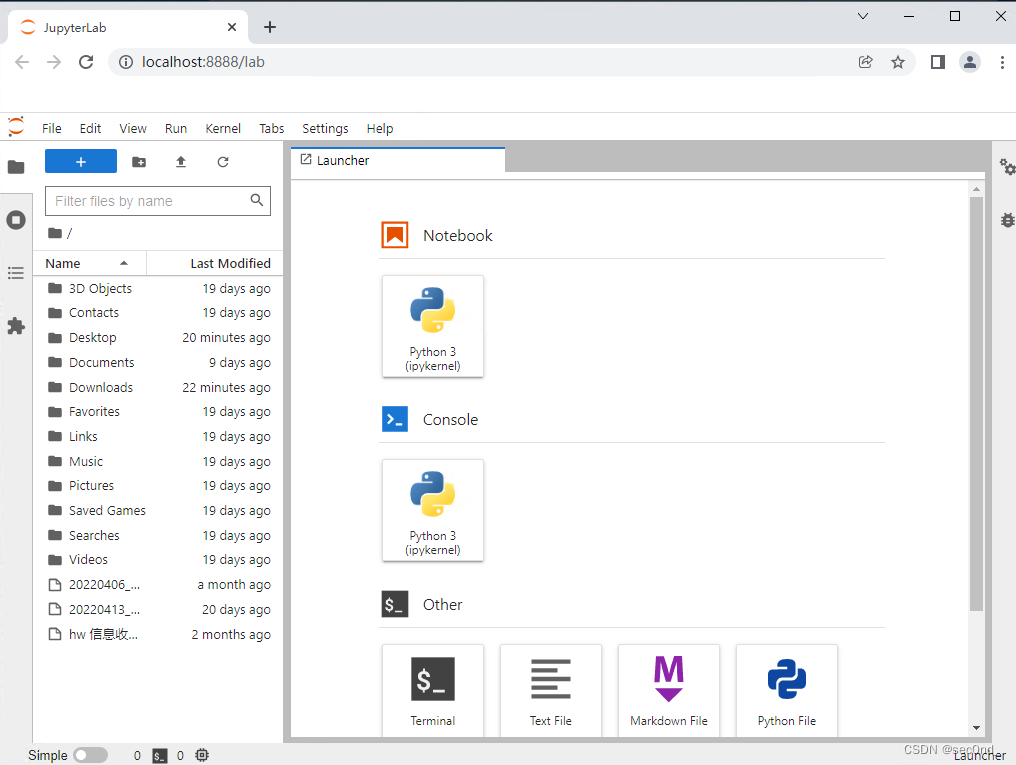
Task: Create a new Text File
Action: point(551,691)
